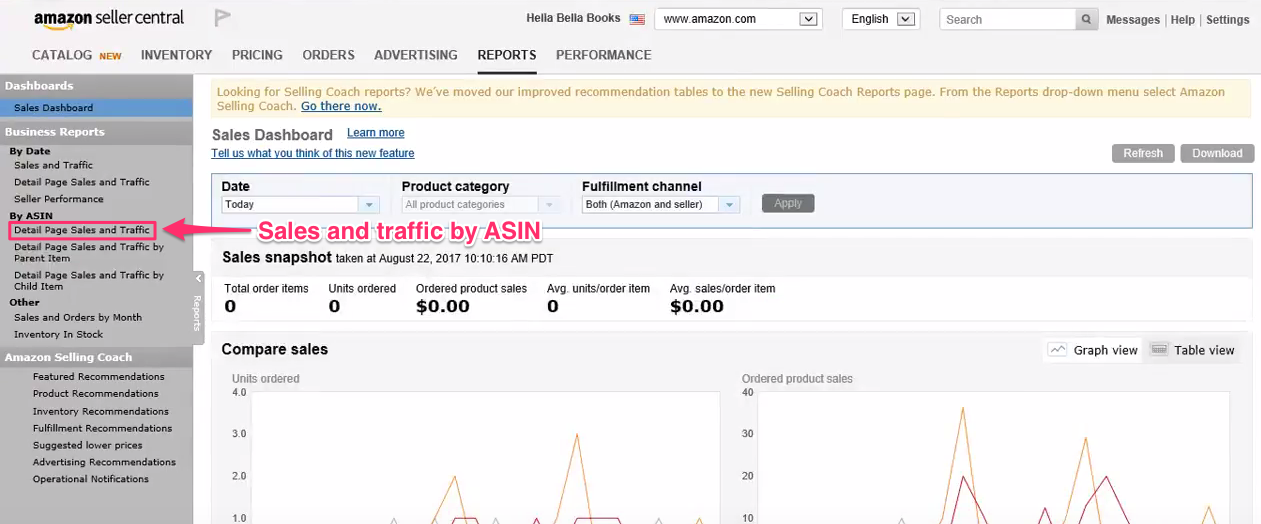Open Detail Page Sales by Child Item
The height and width of the screenshot is (524, 1261).
click(x=89, y=280)
